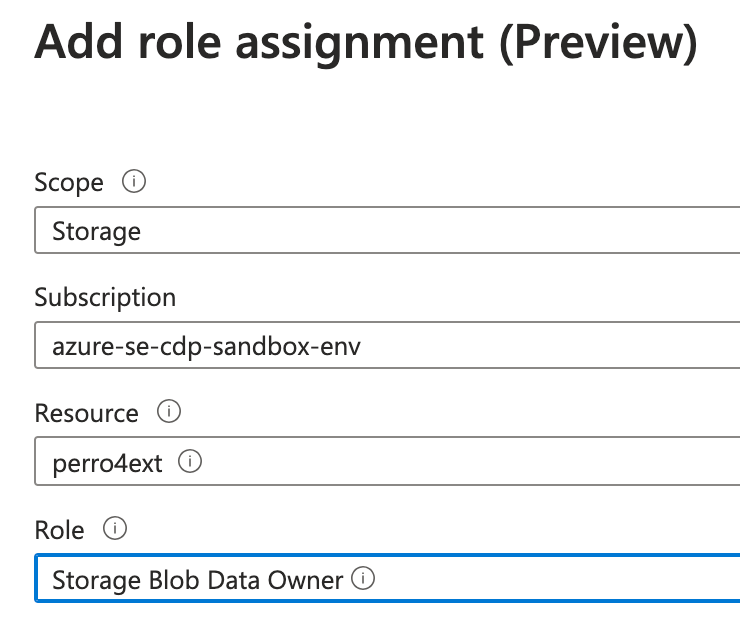This screenshot has height=618, width=740.
Task: Open the Resource dropdown showing perro4ext
Action: (387, 461)
